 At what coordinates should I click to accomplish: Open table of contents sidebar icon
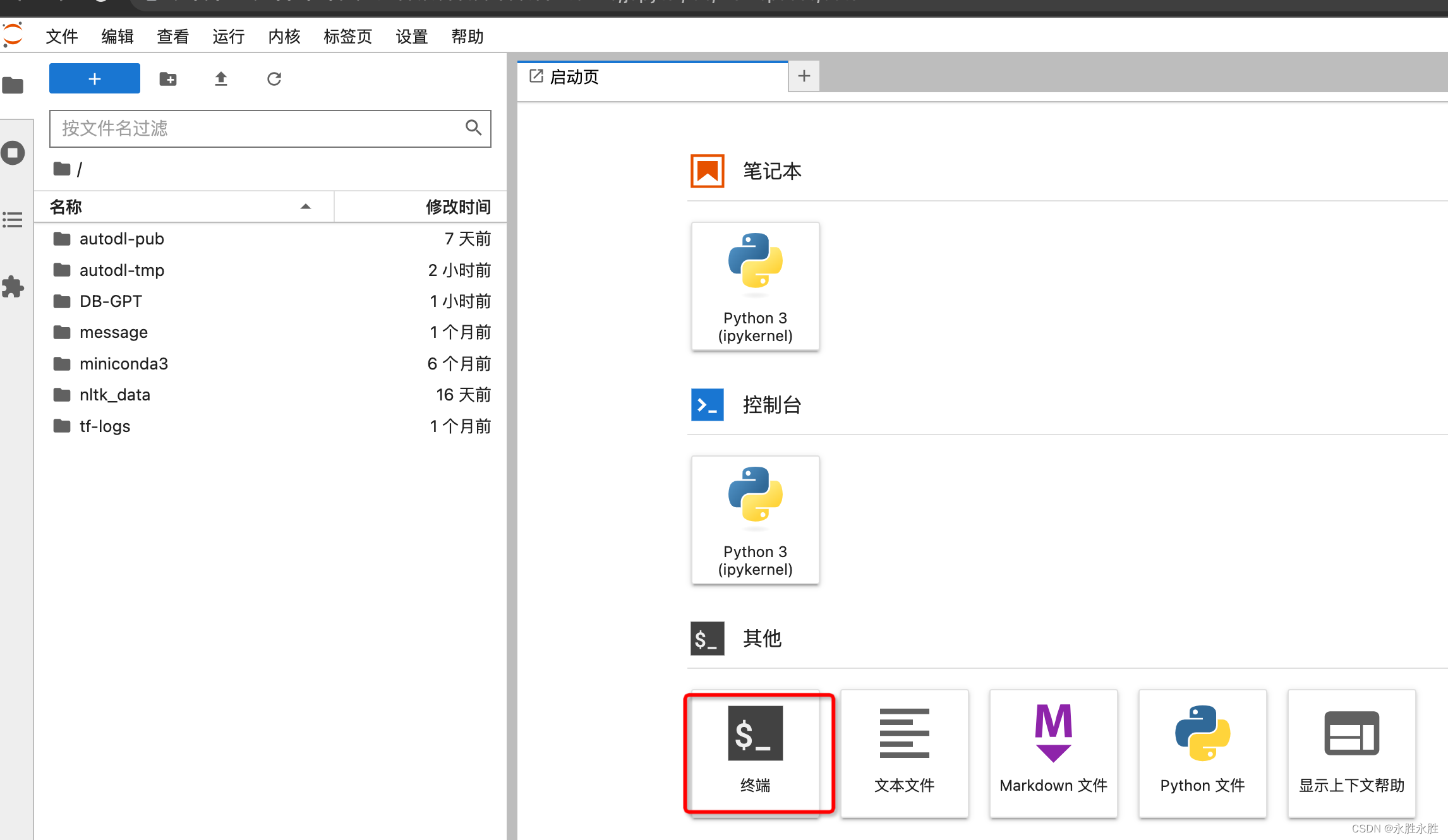coord(13,220)
